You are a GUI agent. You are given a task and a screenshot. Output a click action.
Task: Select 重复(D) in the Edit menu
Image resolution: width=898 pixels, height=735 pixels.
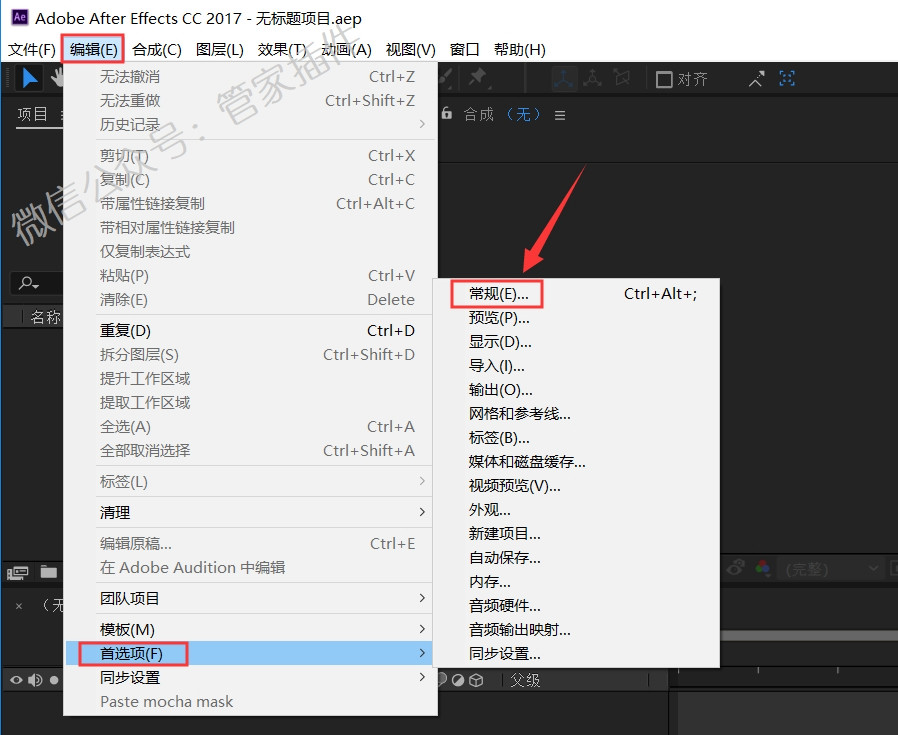[250, 331]
